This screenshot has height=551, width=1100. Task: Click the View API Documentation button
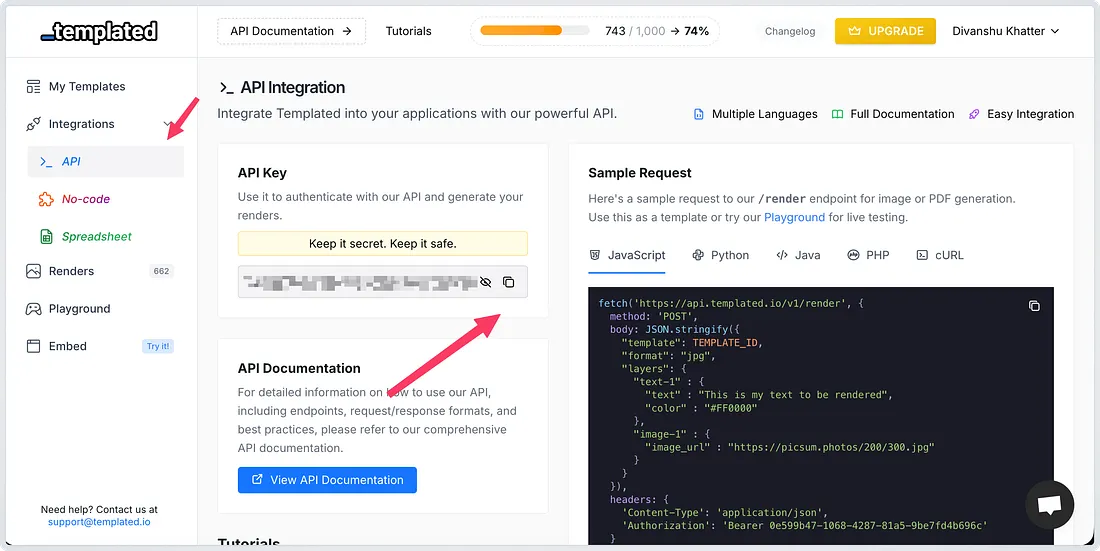point(327,480)
